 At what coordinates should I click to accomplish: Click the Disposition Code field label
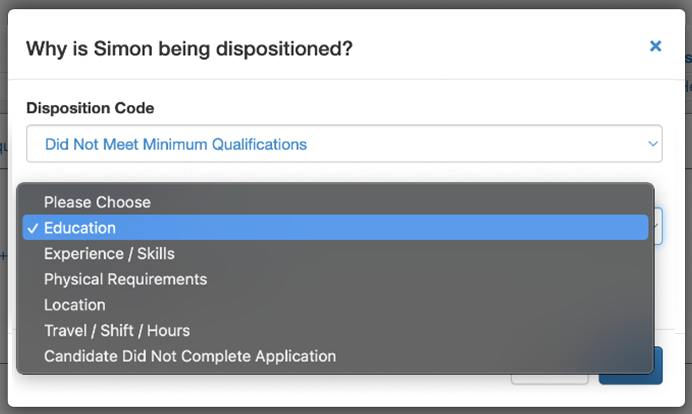tap(90, 108)
